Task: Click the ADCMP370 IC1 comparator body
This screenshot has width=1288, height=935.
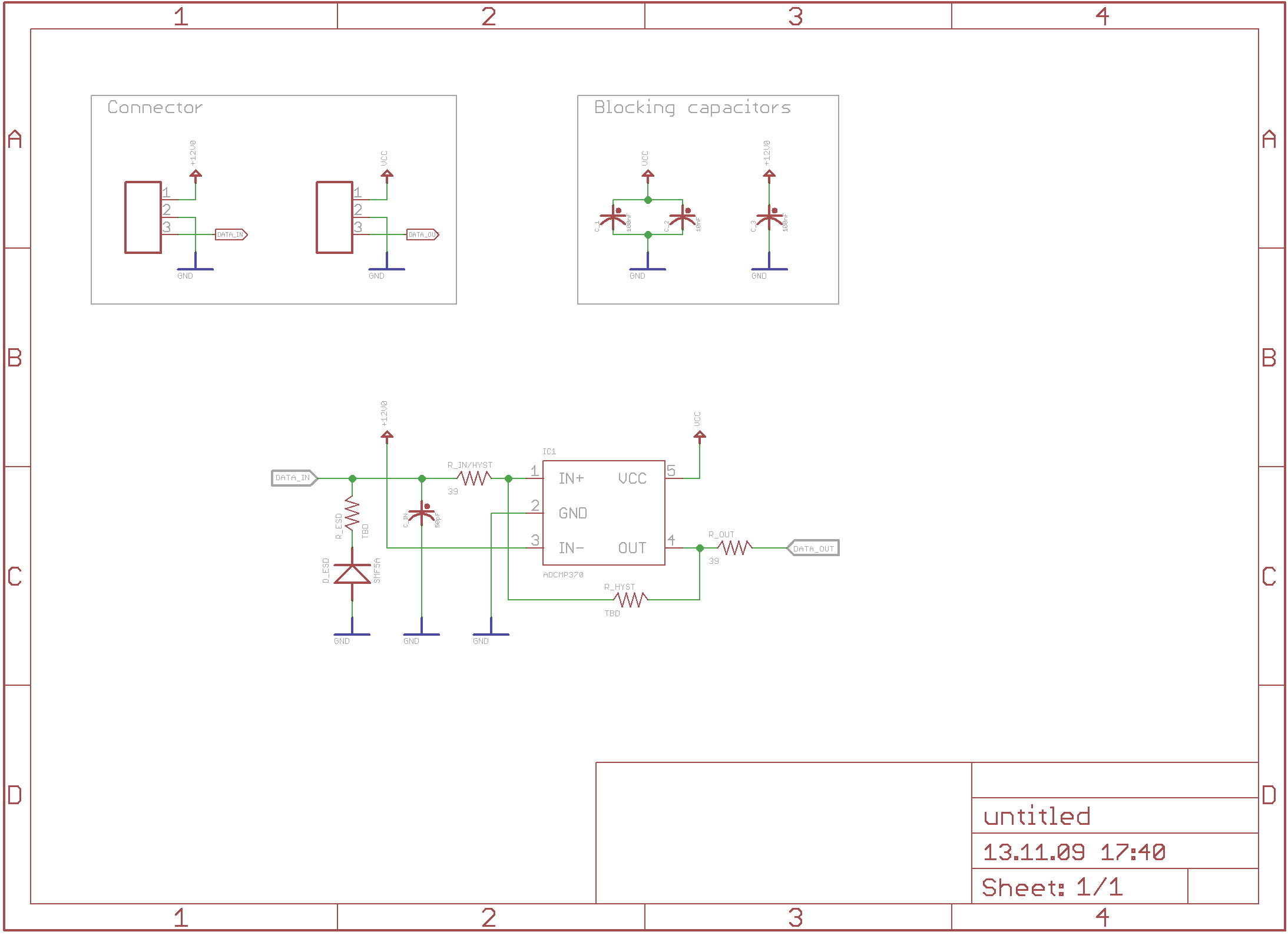Action: pos(604,513)
